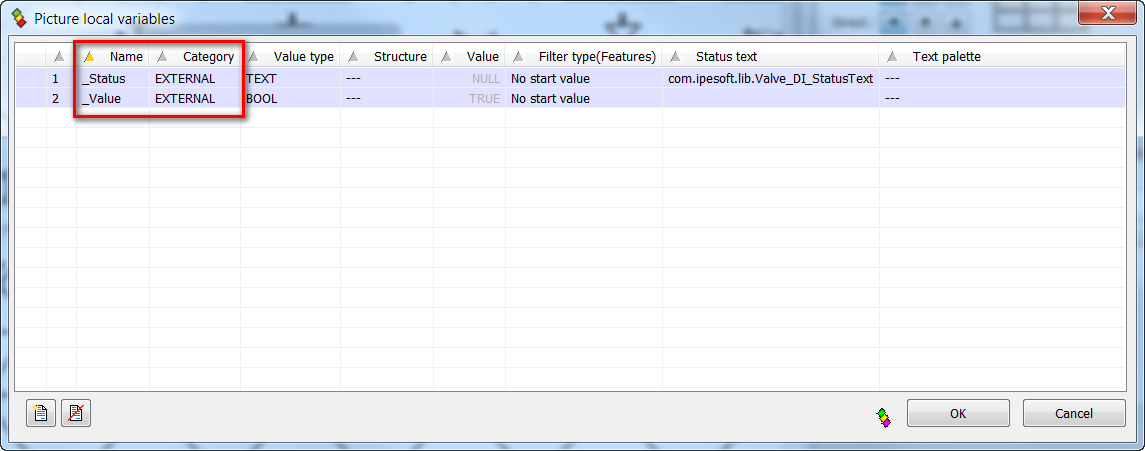The image size is (1145, 451).
Task: Click sort triangle on row number column
Action: coord(59,57)
